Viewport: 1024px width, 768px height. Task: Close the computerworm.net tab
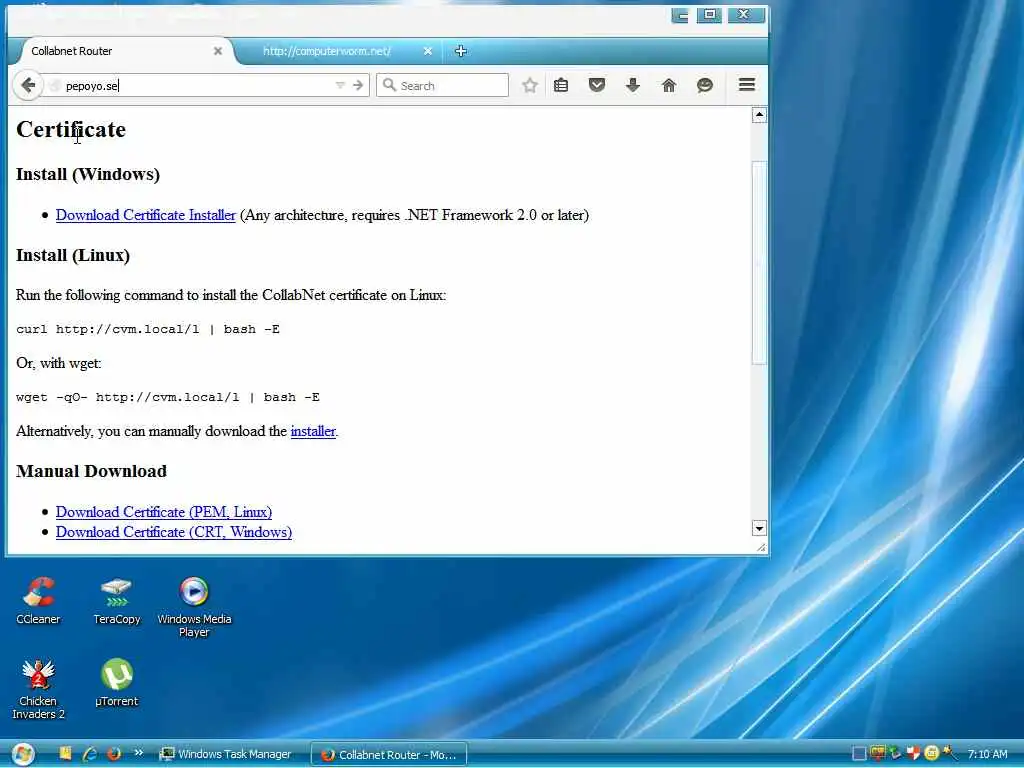coord(428,51)
